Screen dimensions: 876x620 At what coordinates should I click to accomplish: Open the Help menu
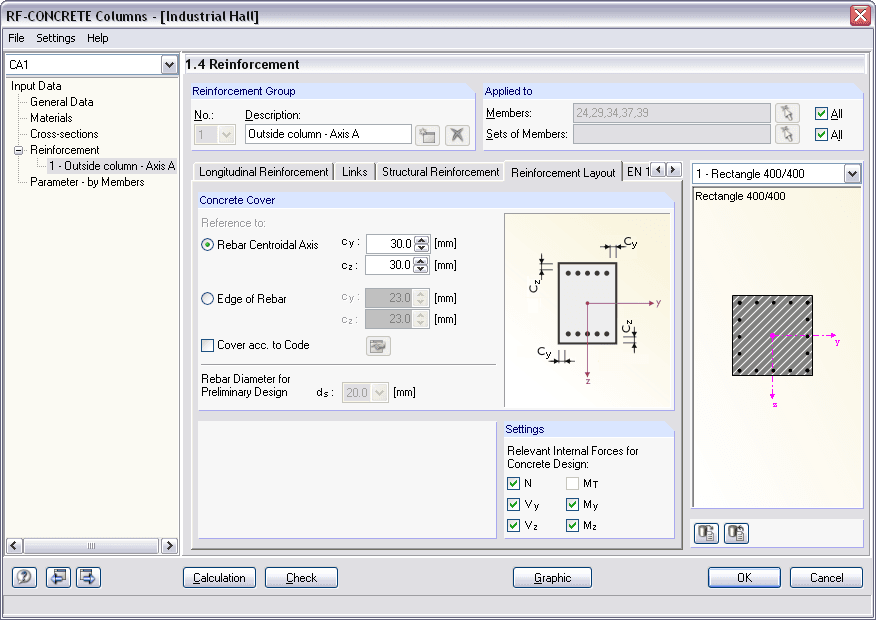[x=97, y=38]
